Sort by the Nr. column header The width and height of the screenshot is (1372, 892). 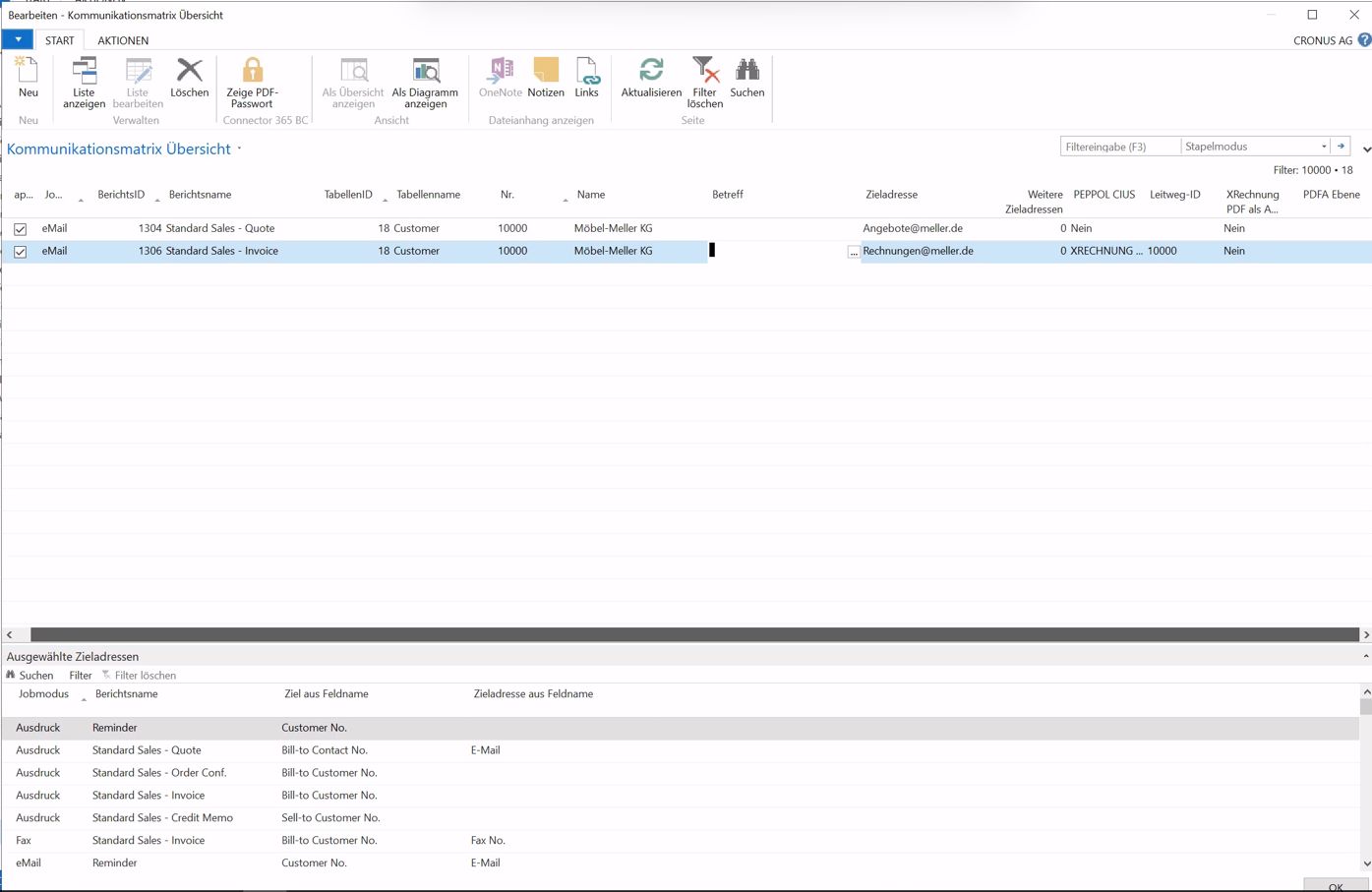click(507, 195)
